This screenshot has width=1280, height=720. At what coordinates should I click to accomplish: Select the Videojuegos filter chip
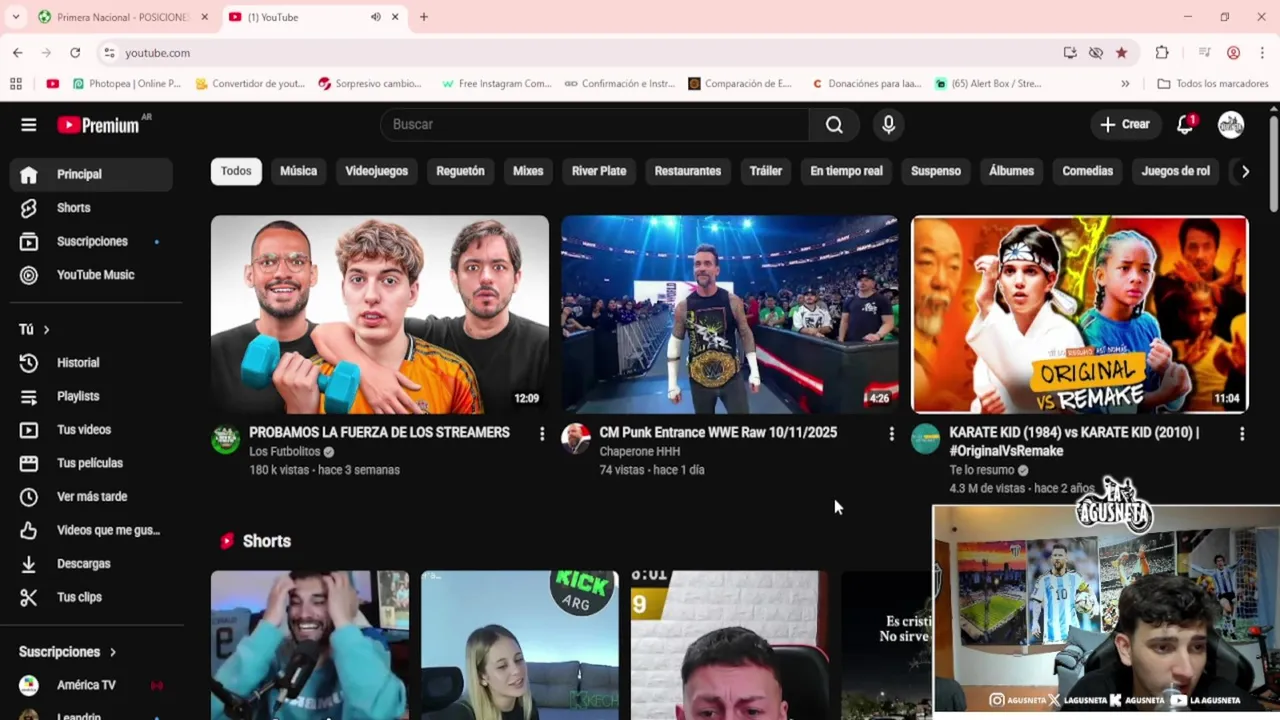click(x=377, y=171)
